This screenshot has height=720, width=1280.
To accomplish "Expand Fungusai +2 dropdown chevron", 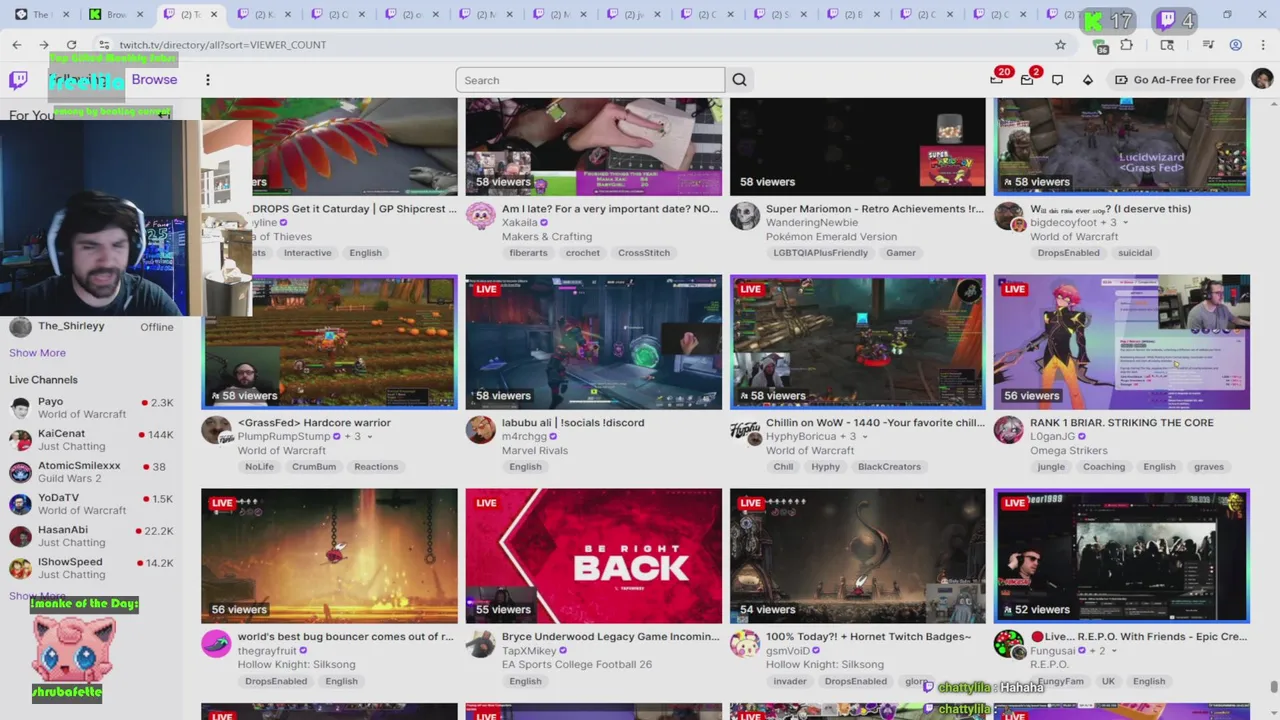I will pos(1114,651).
